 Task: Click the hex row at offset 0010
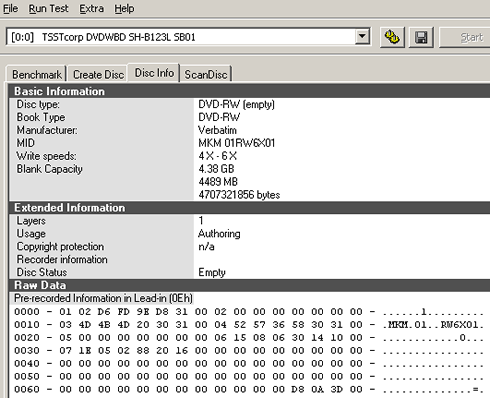click(x=249, y=325)
